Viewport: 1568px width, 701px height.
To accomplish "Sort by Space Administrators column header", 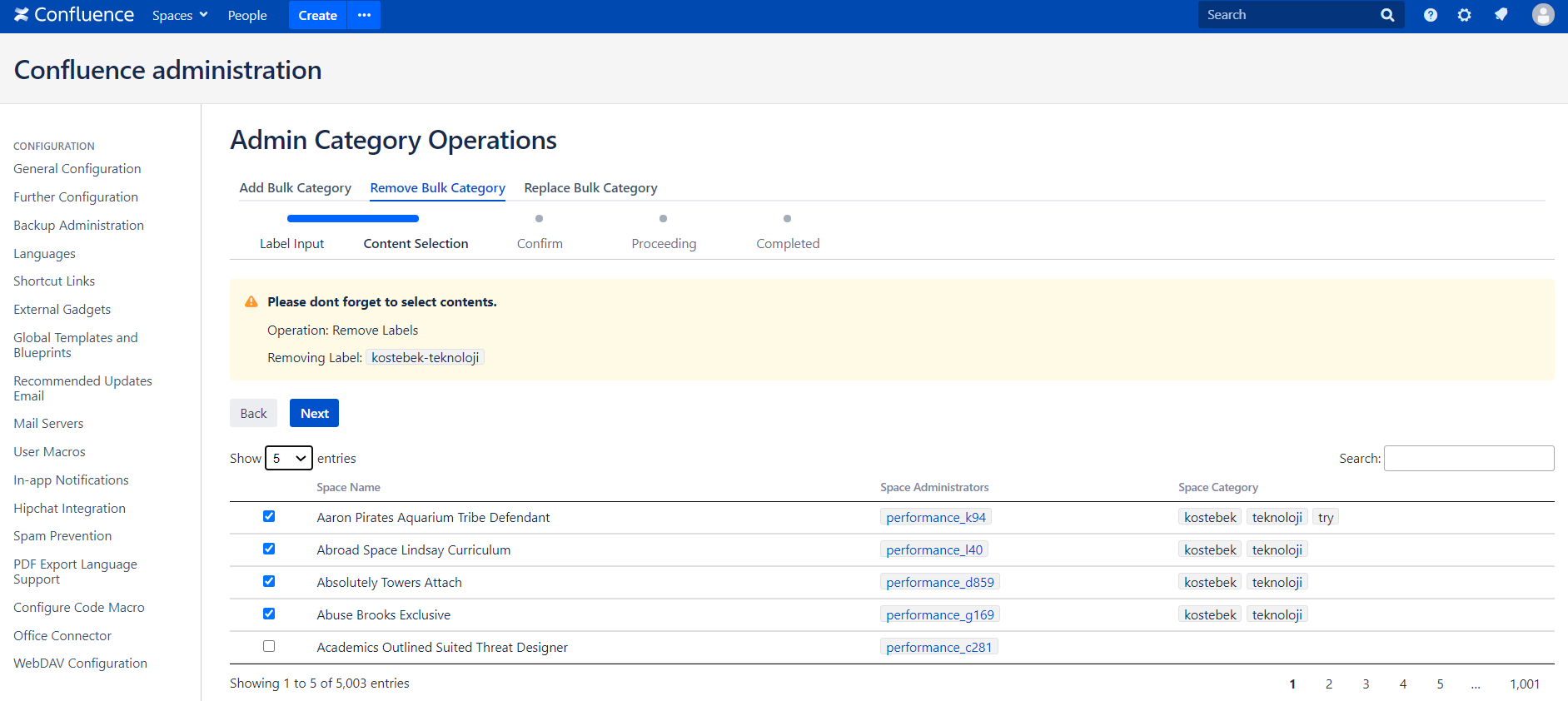I will (x=934, y=488).
